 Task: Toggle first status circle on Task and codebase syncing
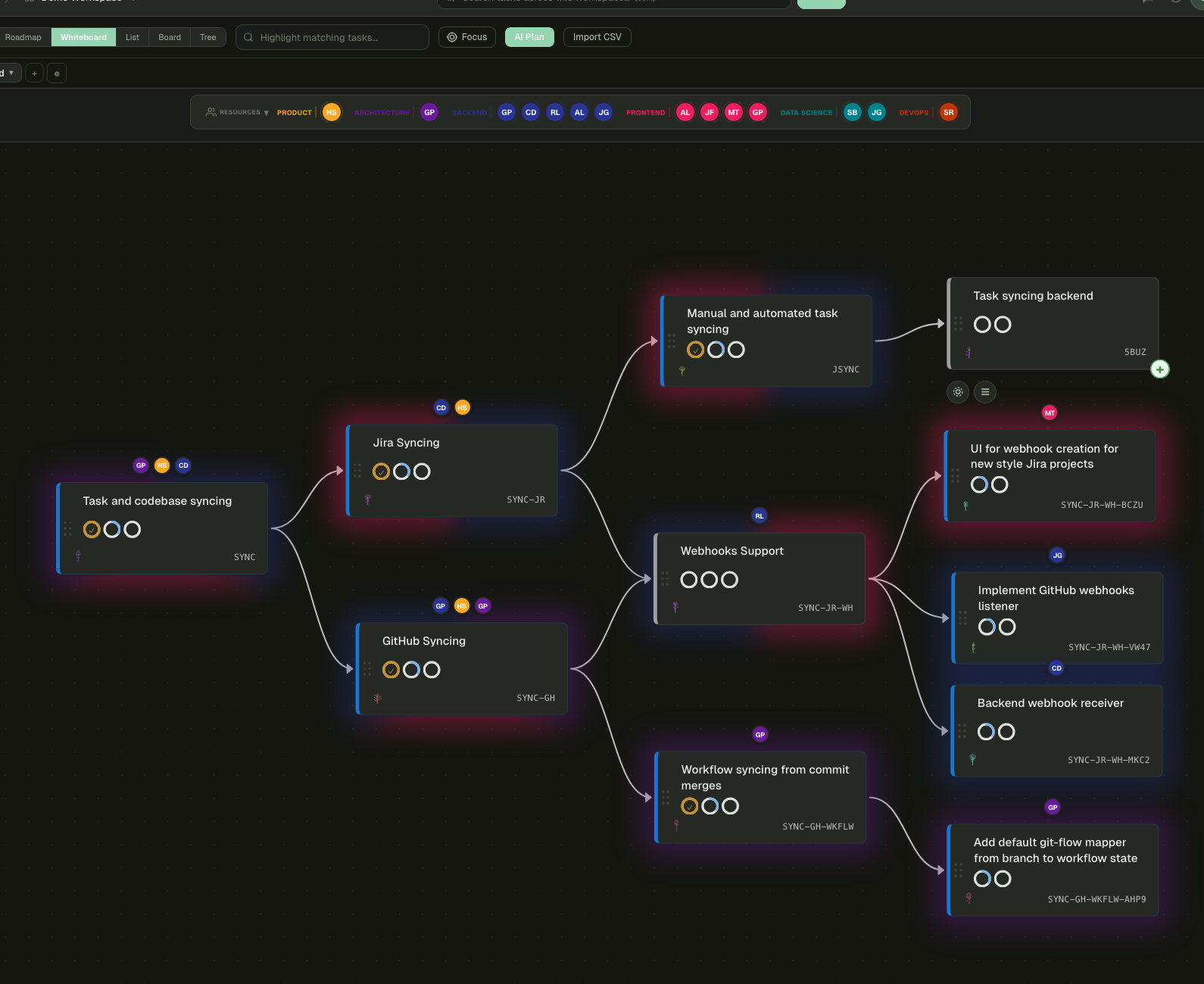tap(92, 529)
